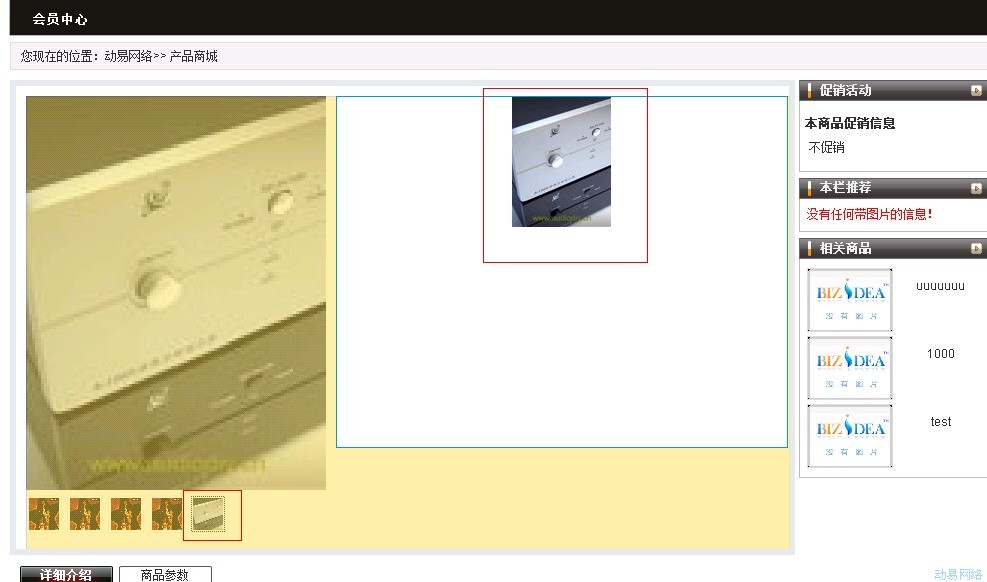Screen dimensions: 987x582
Task: Select the second product thumbnail in strip
Action: pos(85,514)
